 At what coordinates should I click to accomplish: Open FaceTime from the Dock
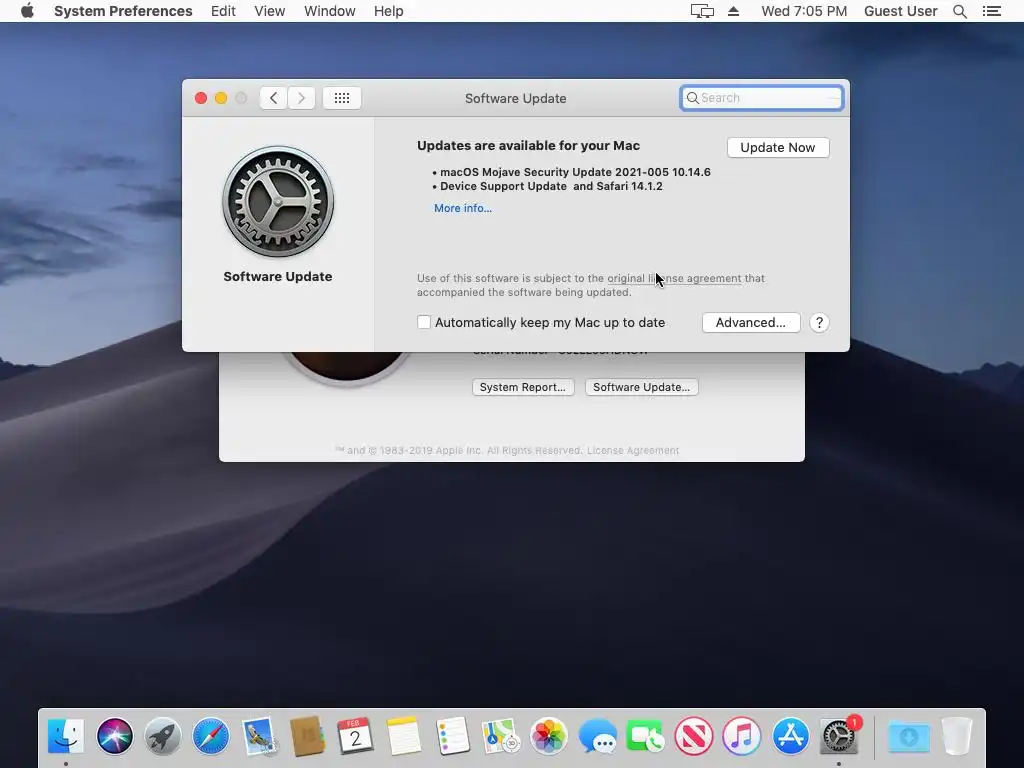[x=645, y=736]
